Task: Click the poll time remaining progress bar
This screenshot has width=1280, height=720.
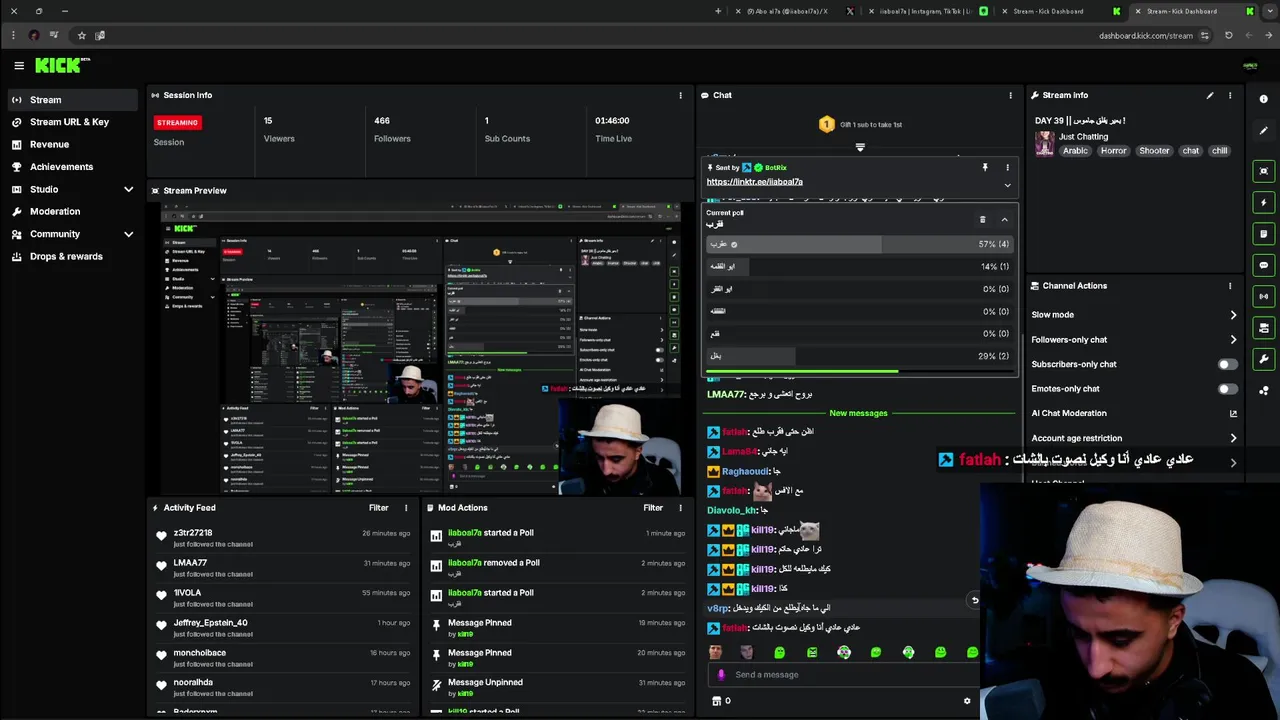Action: tap(859, 372)
